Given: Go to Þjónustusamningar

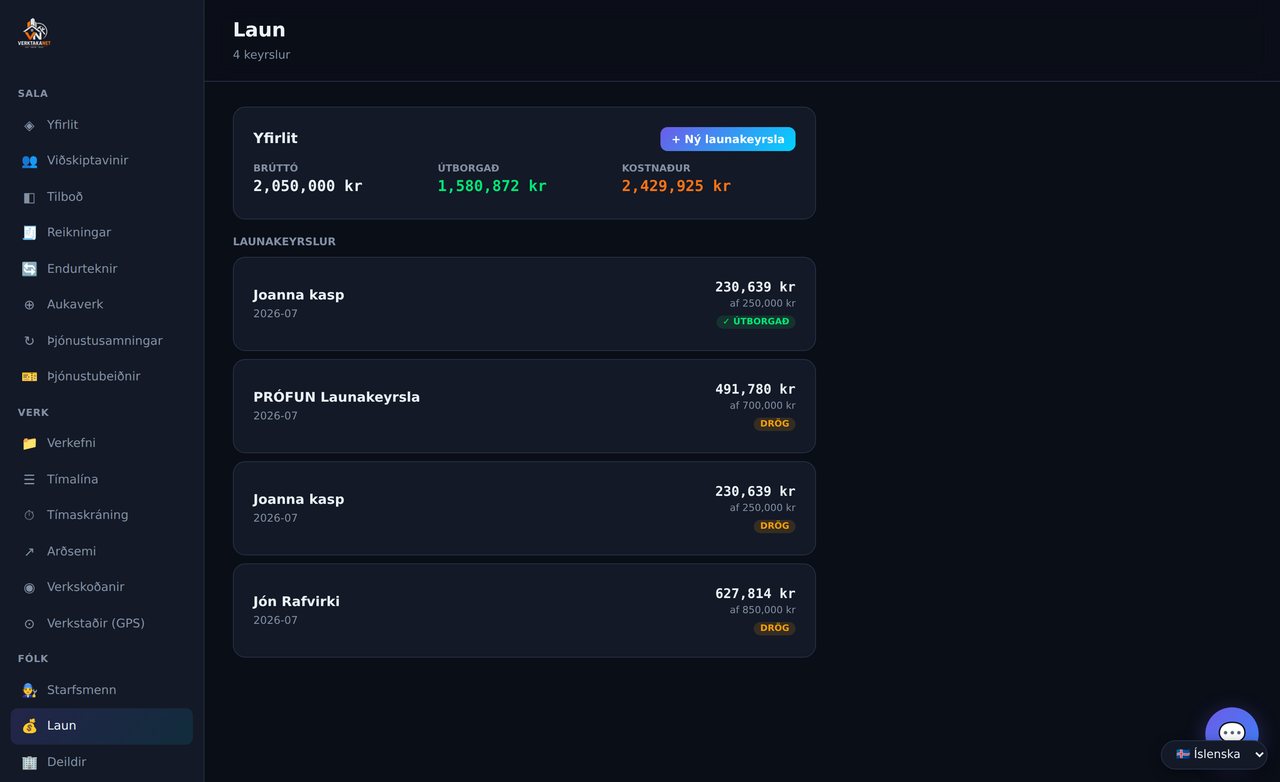Looking at the screenshot, I should [102, 341].
